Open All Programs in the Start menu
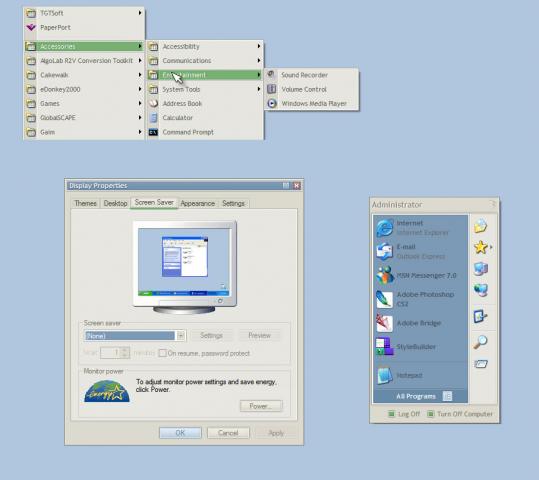The height and width of the screenshot is (480, 539). [420, 396]
